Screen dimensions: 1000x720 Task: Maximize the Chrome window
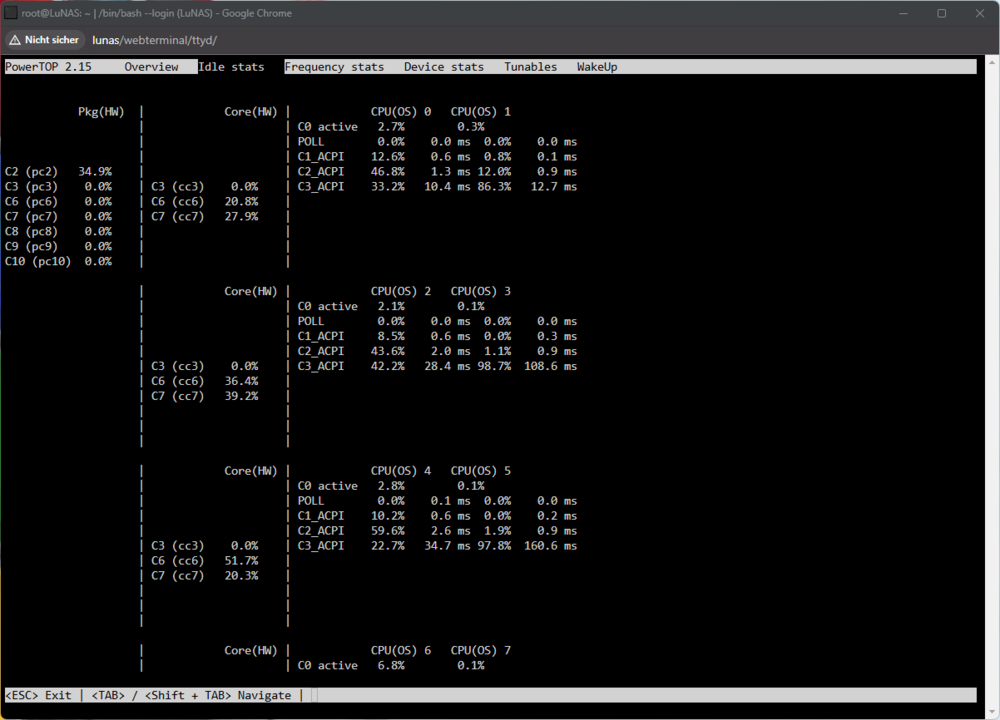[x=941, y=13]
